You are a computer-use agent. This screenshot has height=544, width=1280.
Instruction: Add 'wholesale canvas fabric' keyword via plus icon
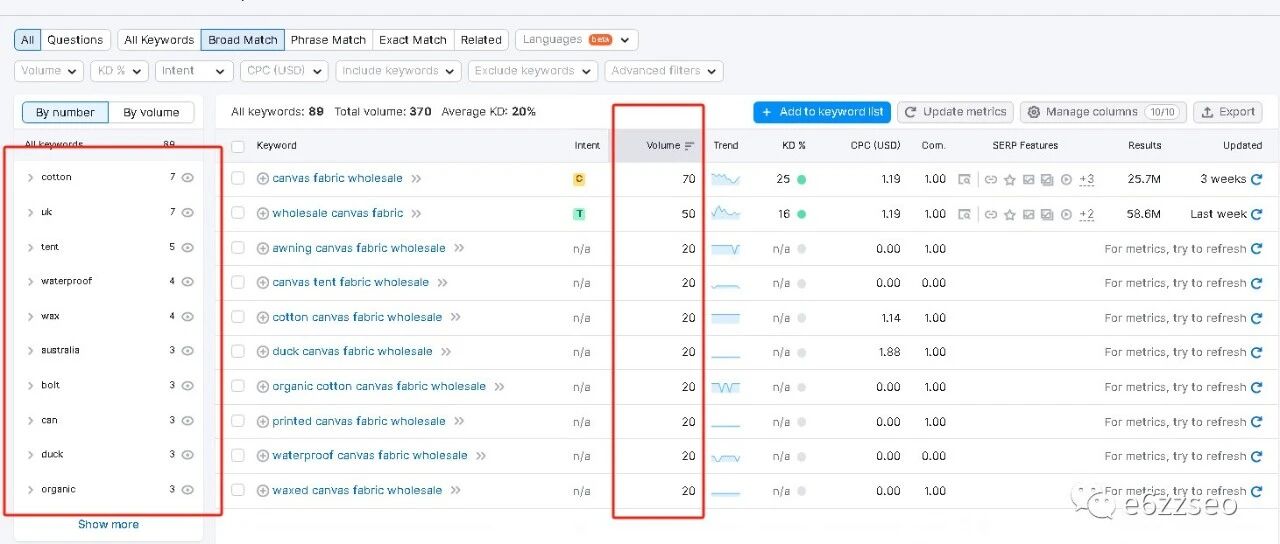[x=263, y=214]
